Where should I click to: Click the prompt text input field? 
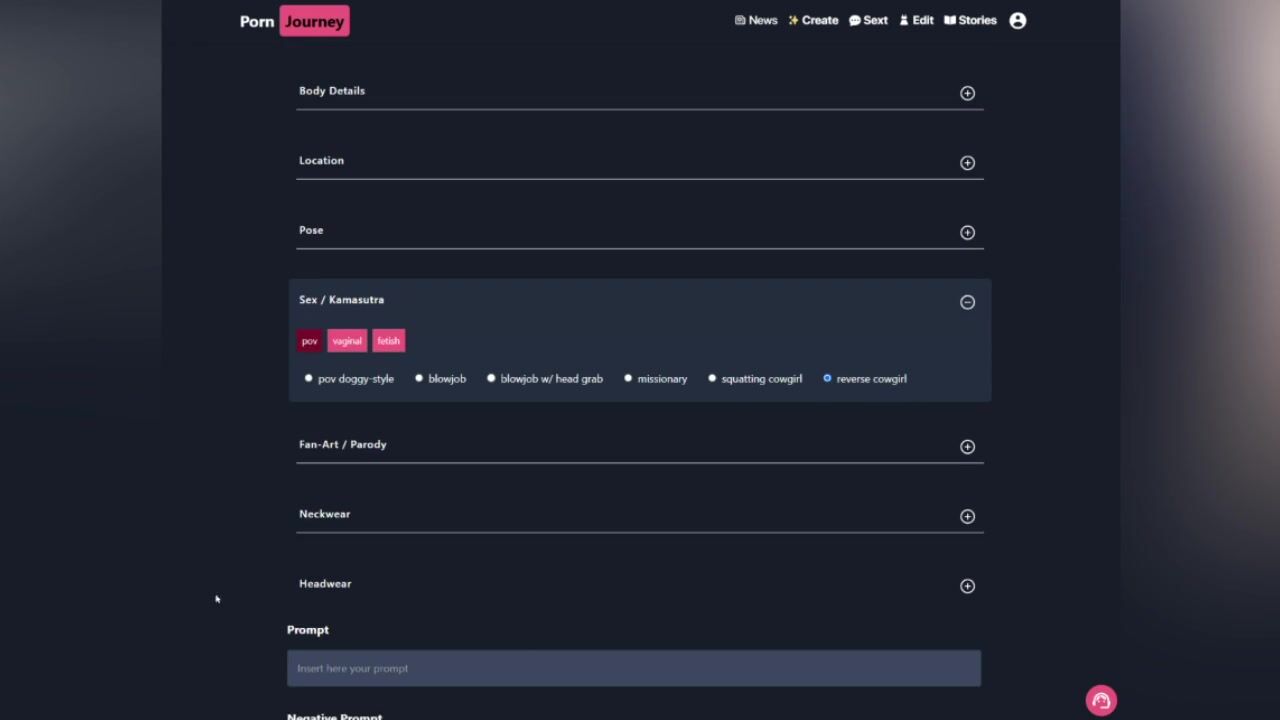point(633,668)
